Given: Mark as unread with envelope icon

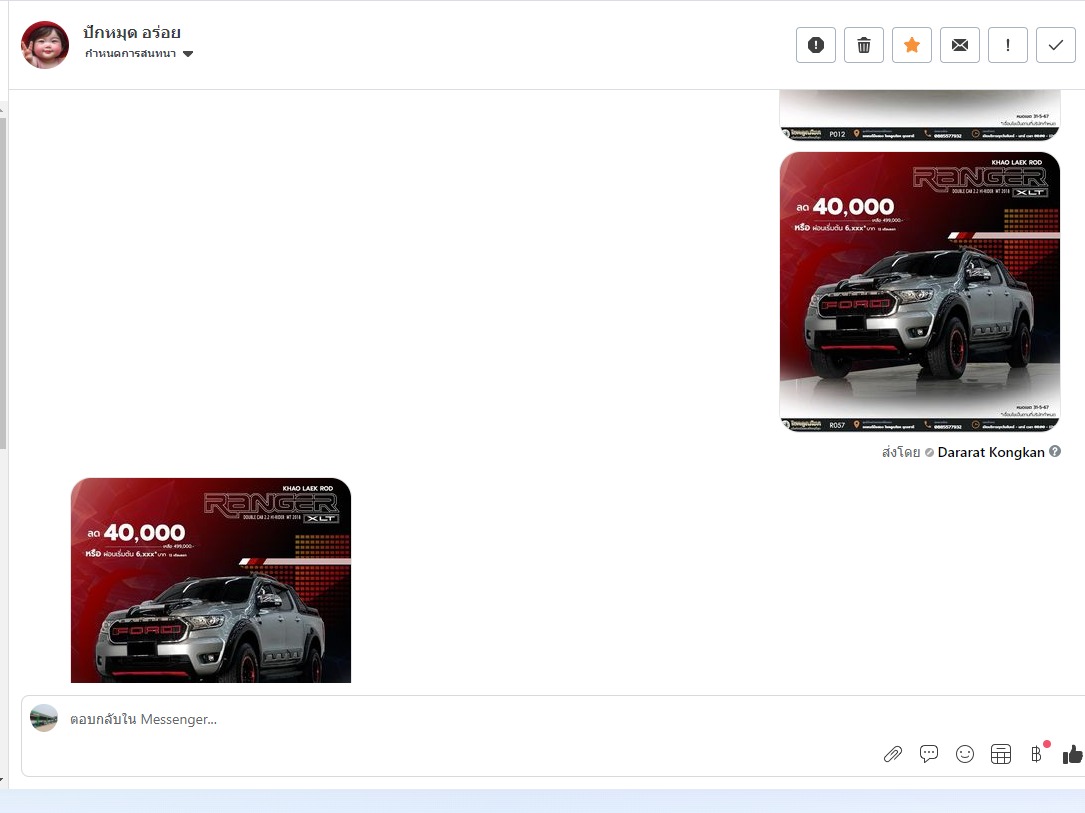Looking at the screenshot, I should pyautogui.click(x=960, y=45).
